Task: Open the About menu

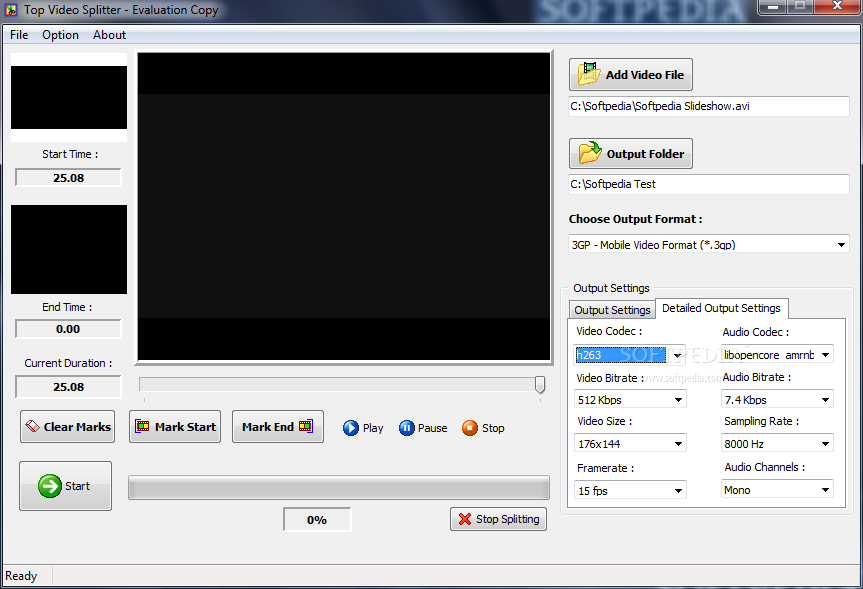Action: coord(109,35)
